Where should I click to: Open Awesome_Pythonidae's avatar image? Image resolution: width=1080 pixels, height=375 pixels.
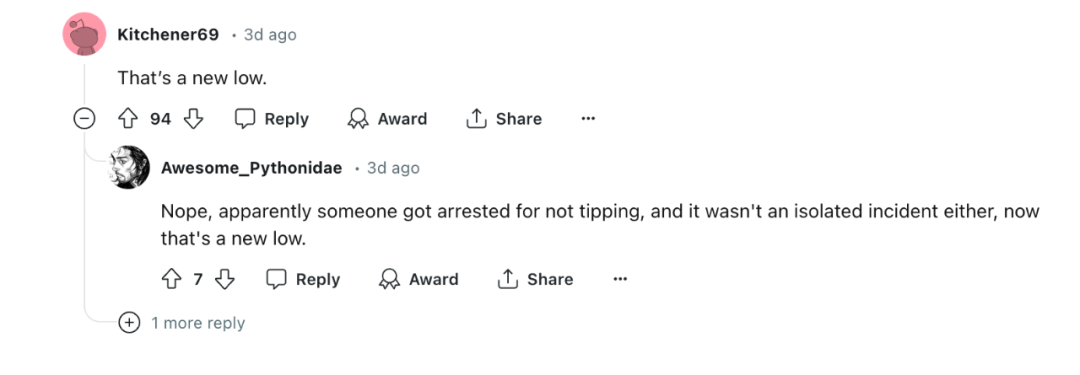pyautogui.click(x=128, y=168)
